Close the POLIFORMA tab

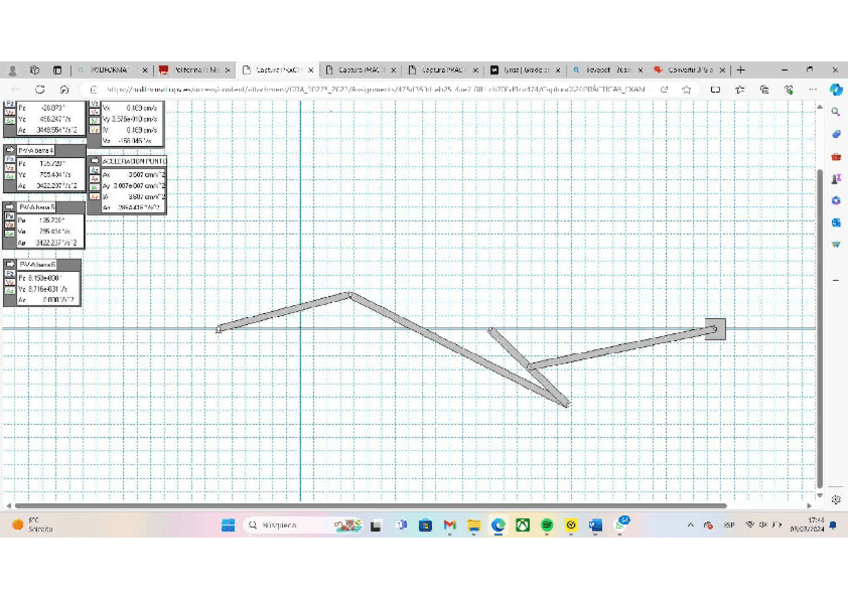tap(145, 70)
